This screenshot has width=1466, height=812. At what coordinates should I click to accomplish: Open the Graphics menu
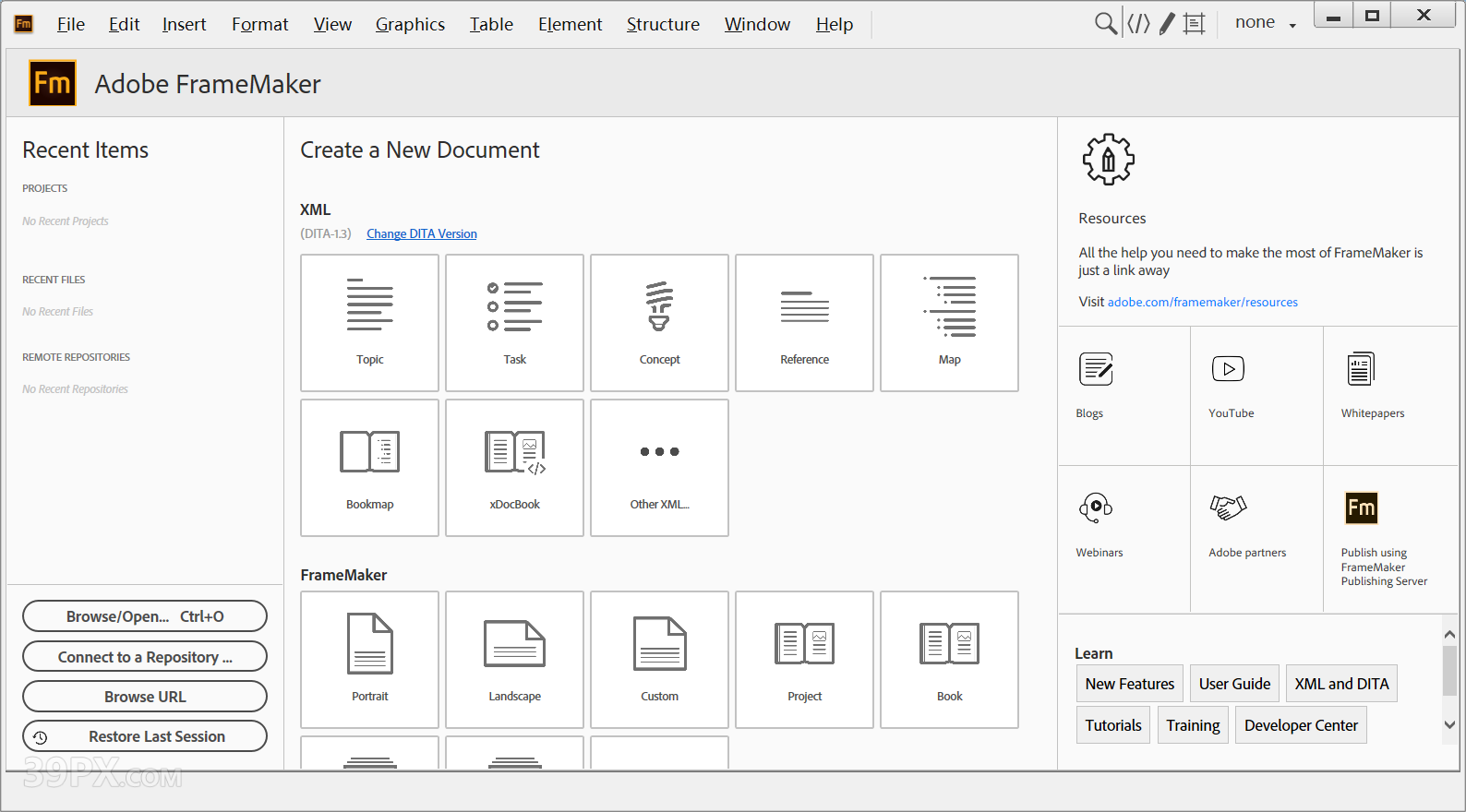click(410, 24)
